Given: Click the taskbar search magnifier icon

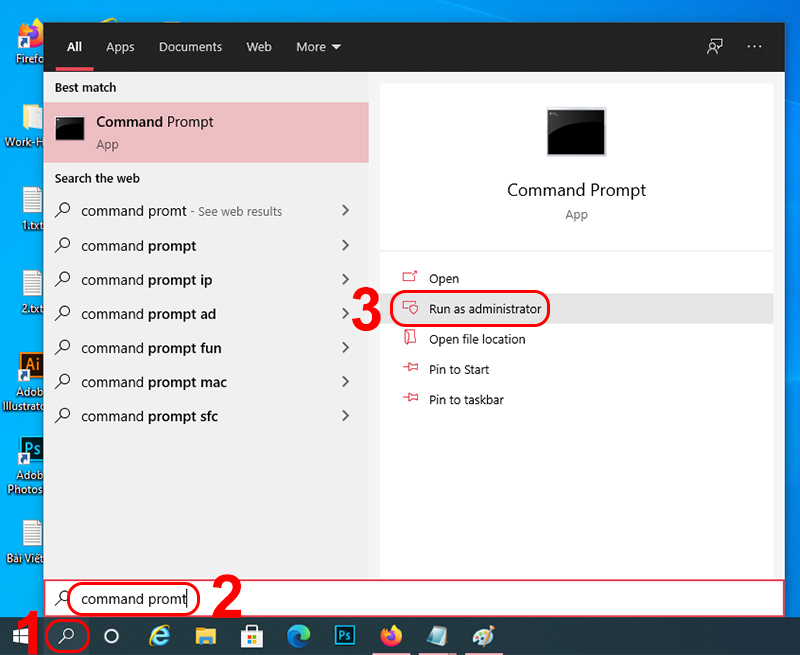Looking at the screenshot, I should point(68,636).
